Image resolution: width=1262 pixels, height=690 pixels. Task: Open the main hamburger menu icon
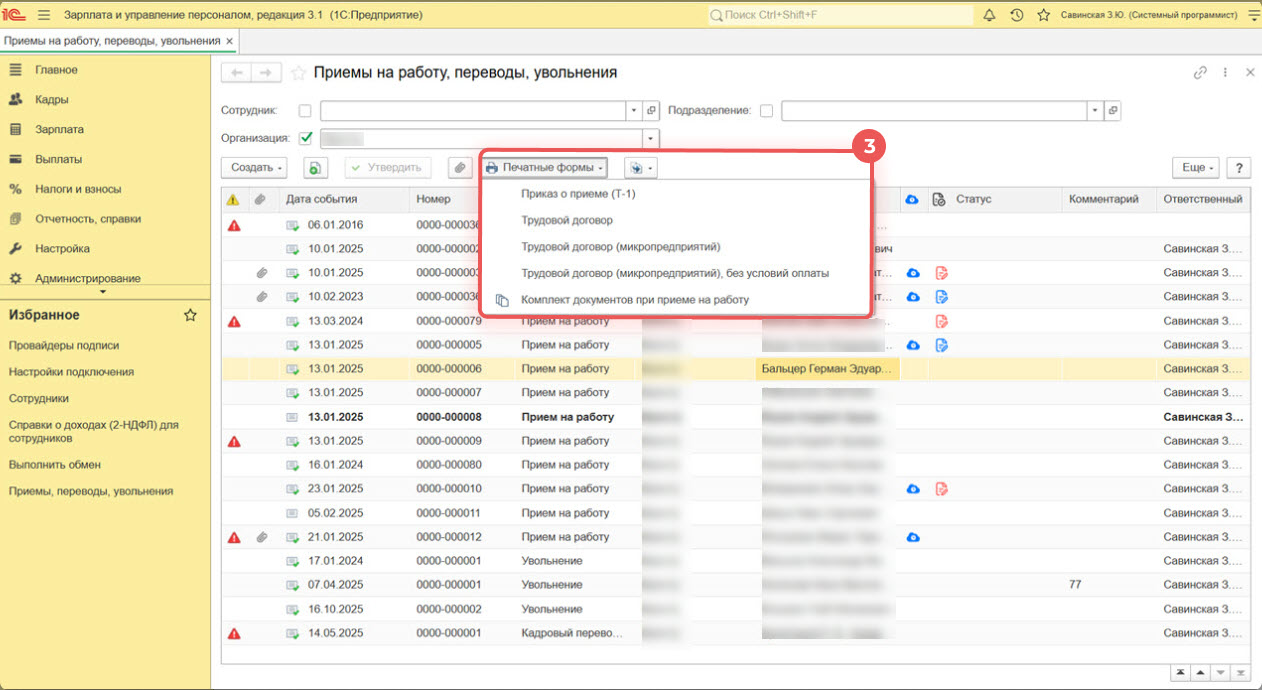[43, 15]
